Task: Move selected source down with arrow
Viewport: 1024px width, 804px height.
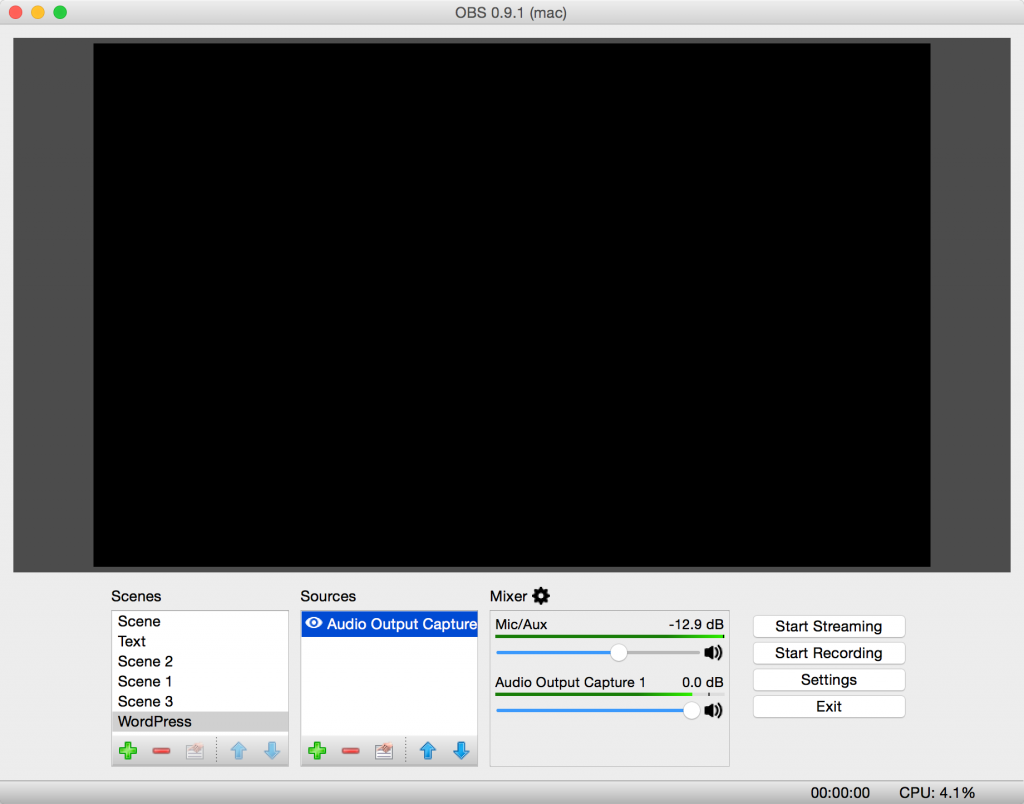Action: pos(461,750)
